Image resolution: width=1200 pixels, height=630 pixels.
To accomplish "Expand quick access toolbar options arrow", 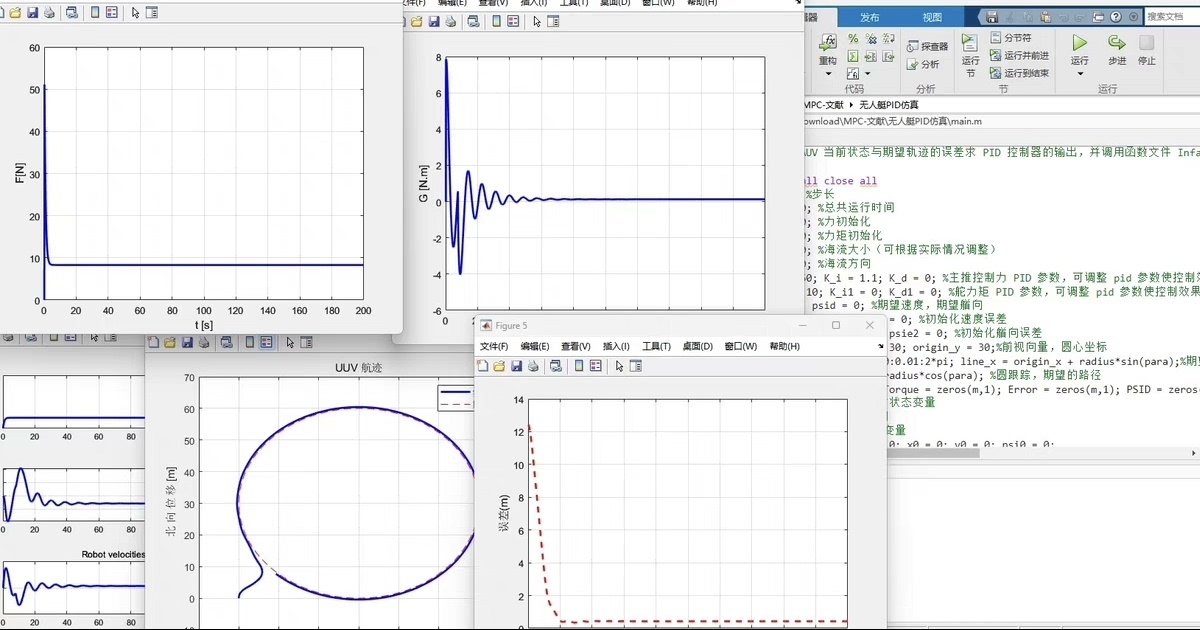I will tap(1133, 16).
